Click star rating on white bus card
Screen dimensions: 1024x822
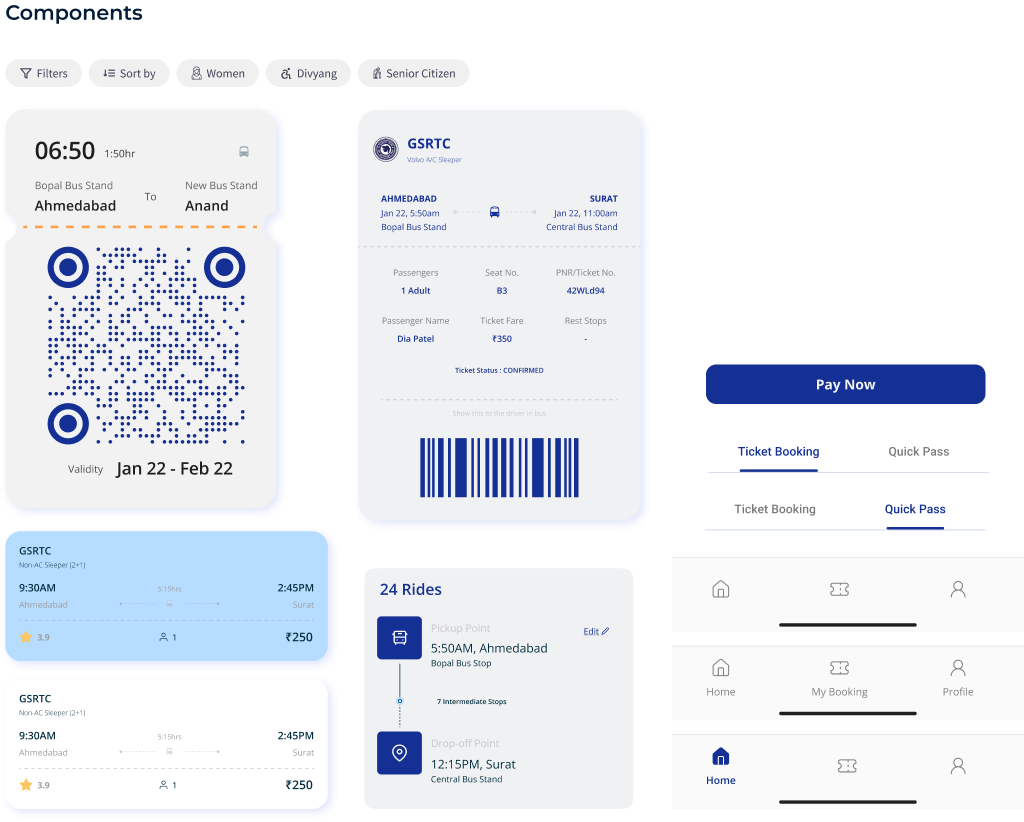click(x=35, y=785)
